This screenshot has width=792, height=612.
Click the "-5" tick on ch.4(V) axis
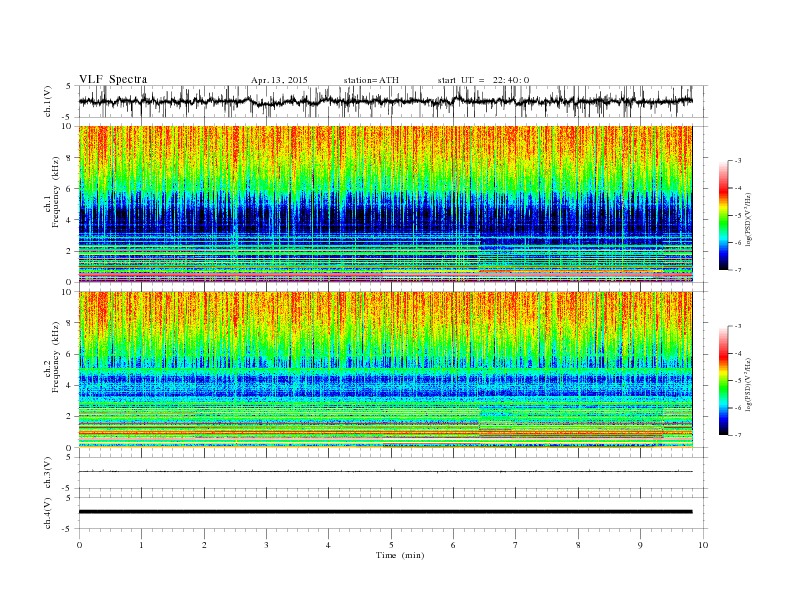tap(68, 529)
